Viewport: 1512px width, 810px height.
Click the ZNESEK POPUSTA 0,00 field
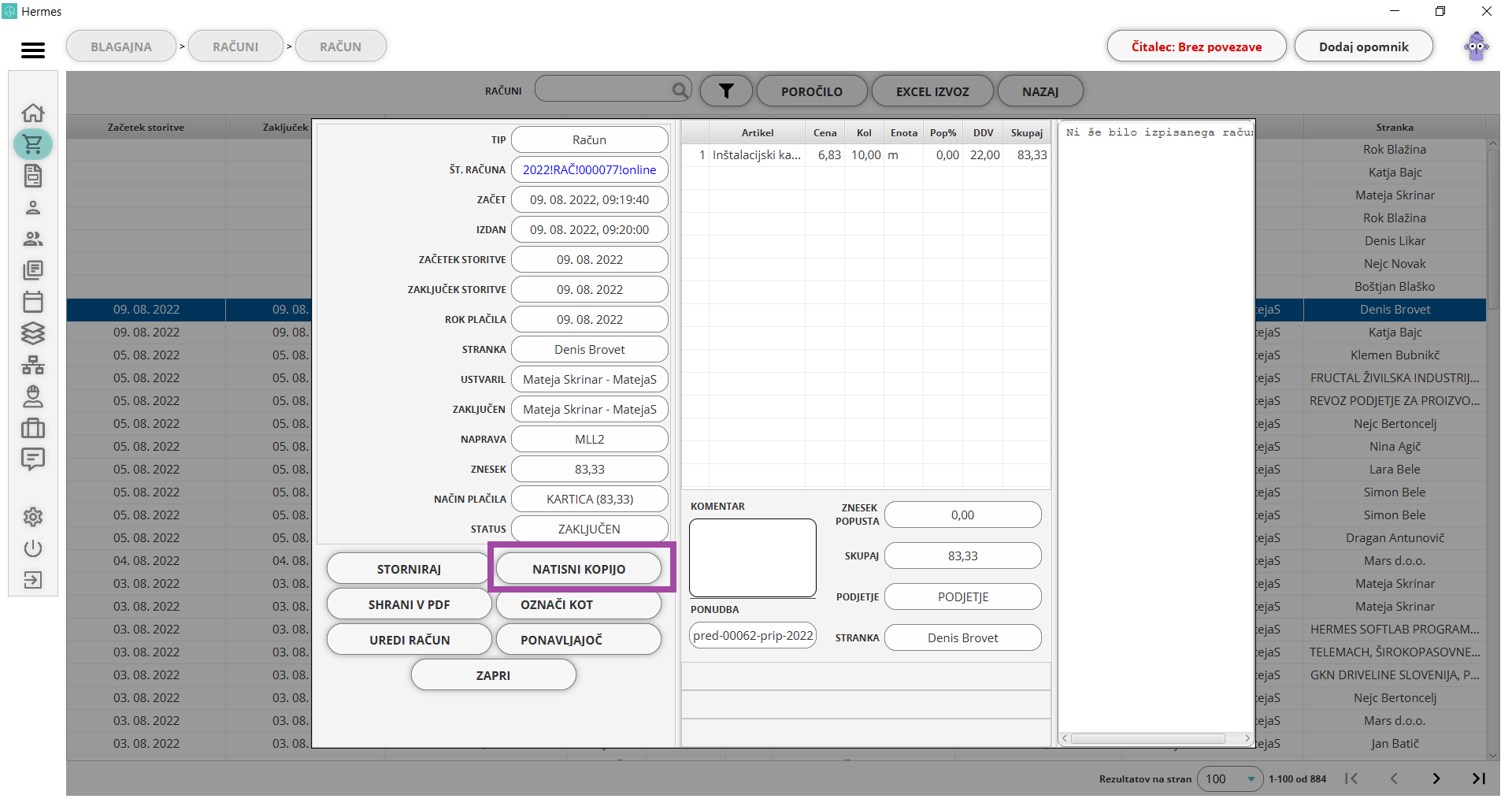point(963,515)
